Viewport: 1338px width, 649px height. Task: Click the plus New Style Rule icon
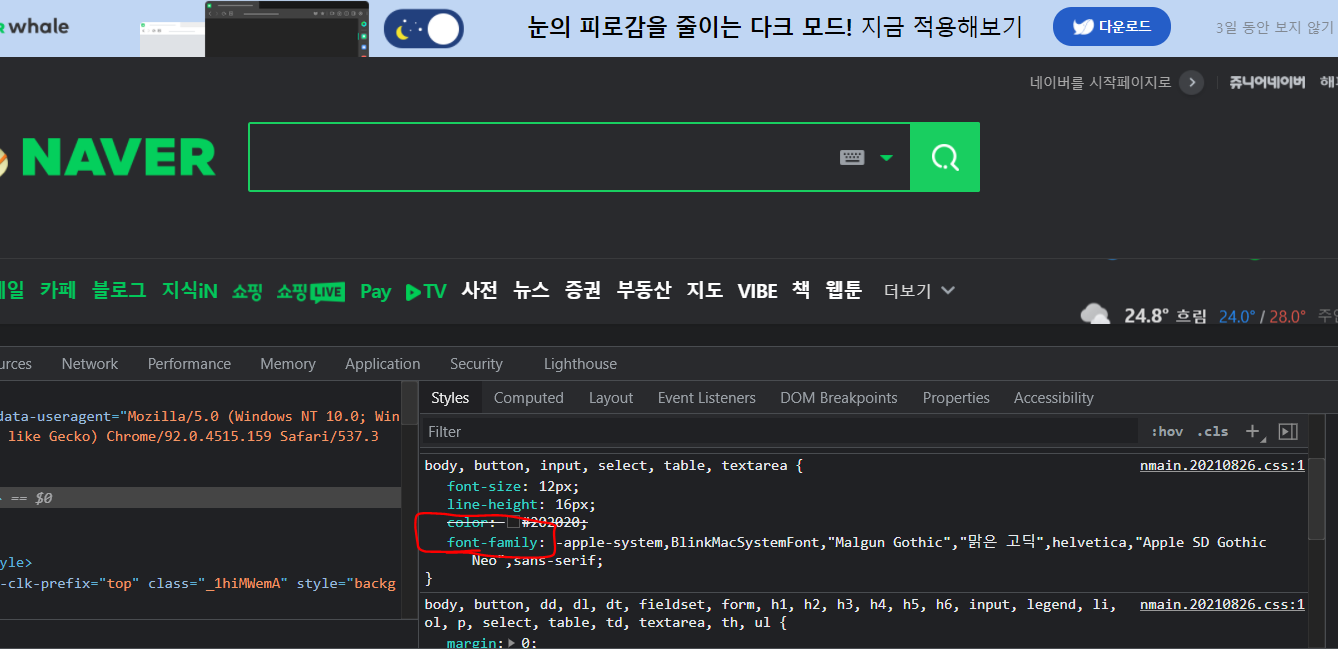(x=1253, y=431)
